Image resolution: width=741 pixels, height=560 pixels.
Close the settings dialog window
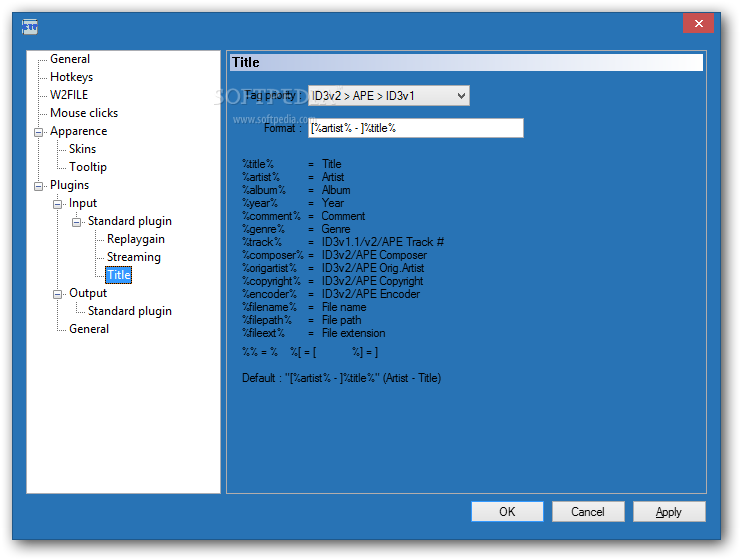pyautogui.click(x=698, y=23)
